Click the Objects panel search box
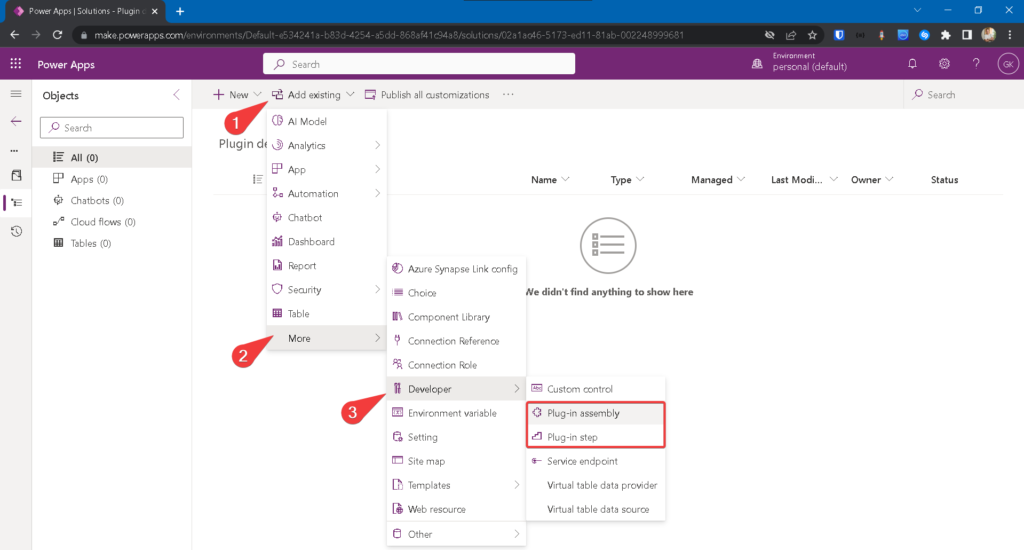Viewport: 1024px width, 550px height. click(112, 128)
